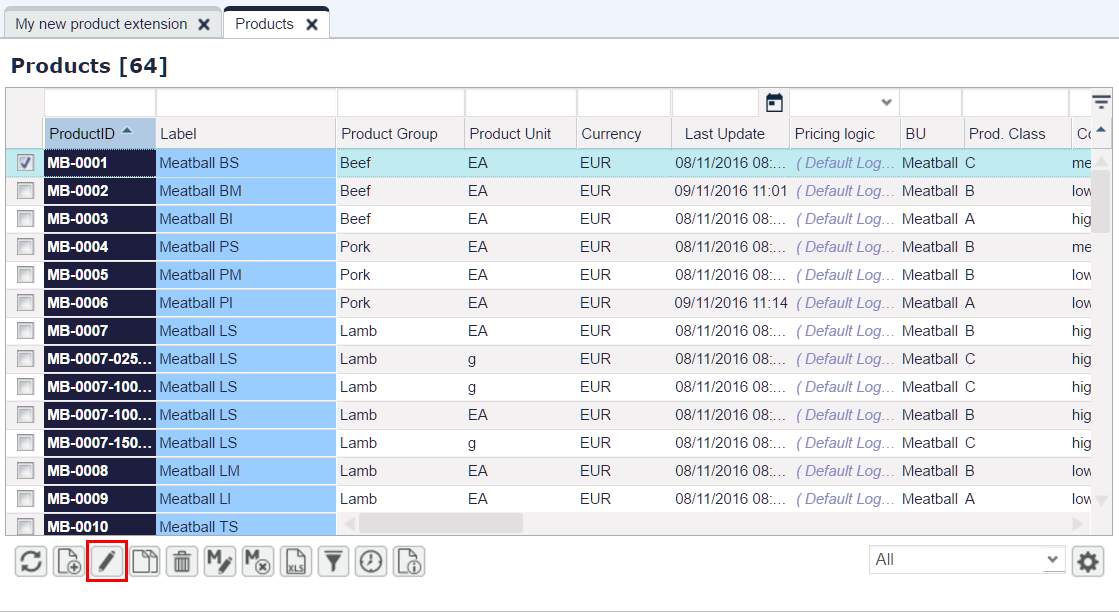Export the table via the XLS icon
The width and height of the screenshot is (1119, 612).
(x=295, y=561)
